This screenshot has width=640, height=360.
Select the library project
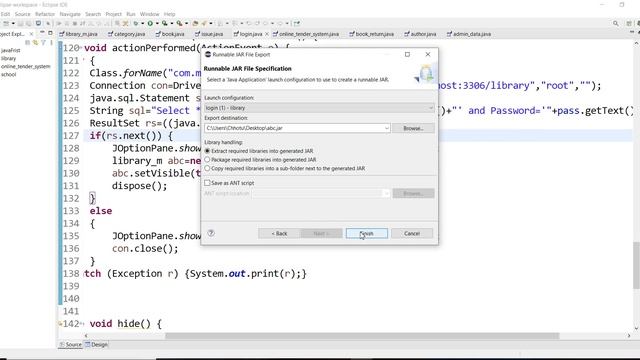(9, 58)
